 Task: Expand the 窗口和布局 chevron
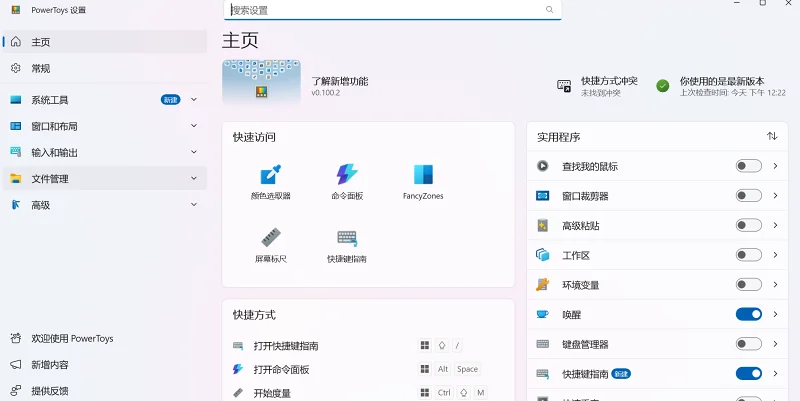click(x=194, y=126)
